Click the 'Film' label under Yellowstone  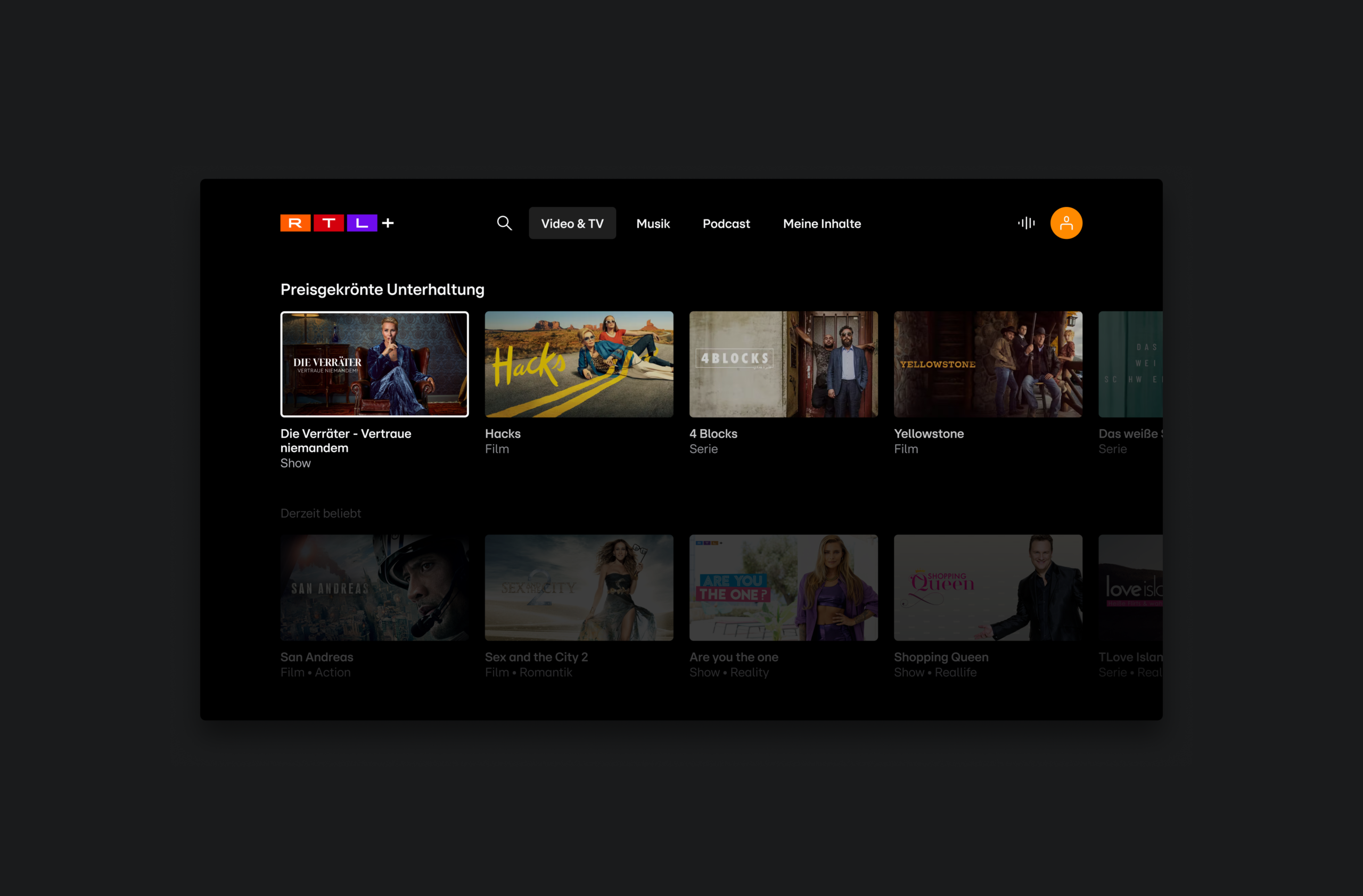click(906, 449)
